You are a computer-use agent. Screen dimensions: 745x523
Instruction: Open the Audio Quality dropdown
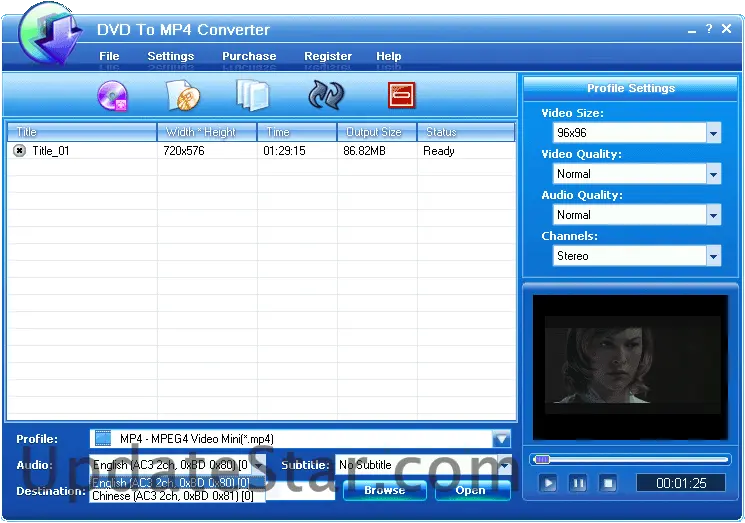(712, 215)
